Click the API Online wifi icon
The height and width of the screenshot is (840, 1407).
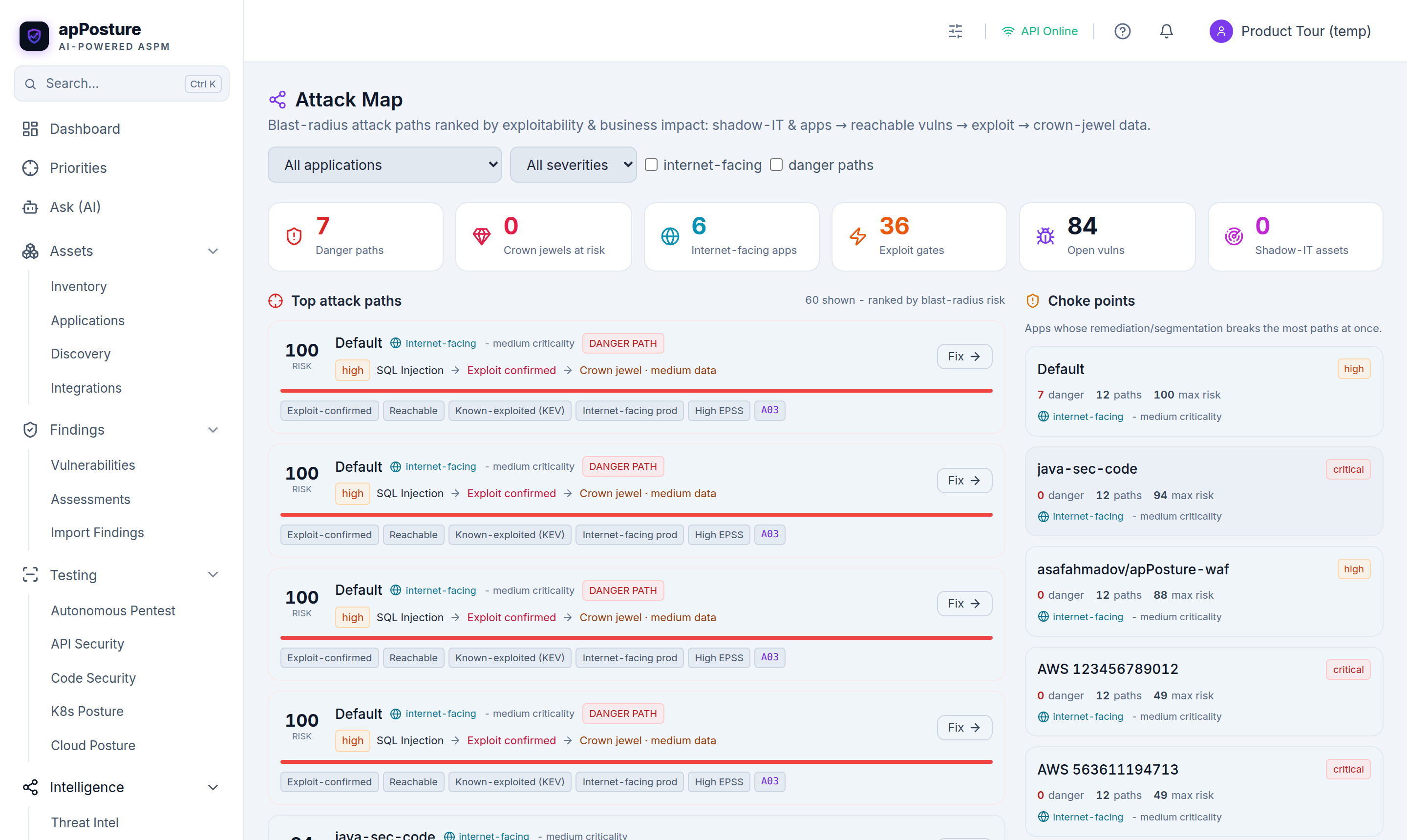pos(1008,31)
